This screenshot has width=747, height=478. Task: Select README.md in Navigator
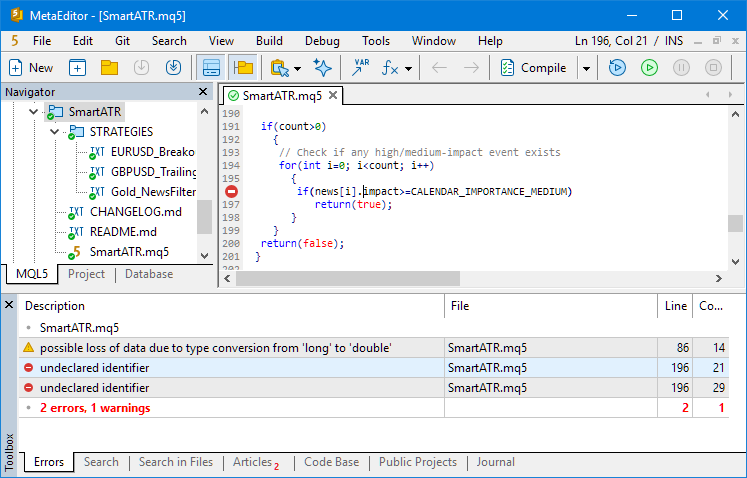[123, 232]
